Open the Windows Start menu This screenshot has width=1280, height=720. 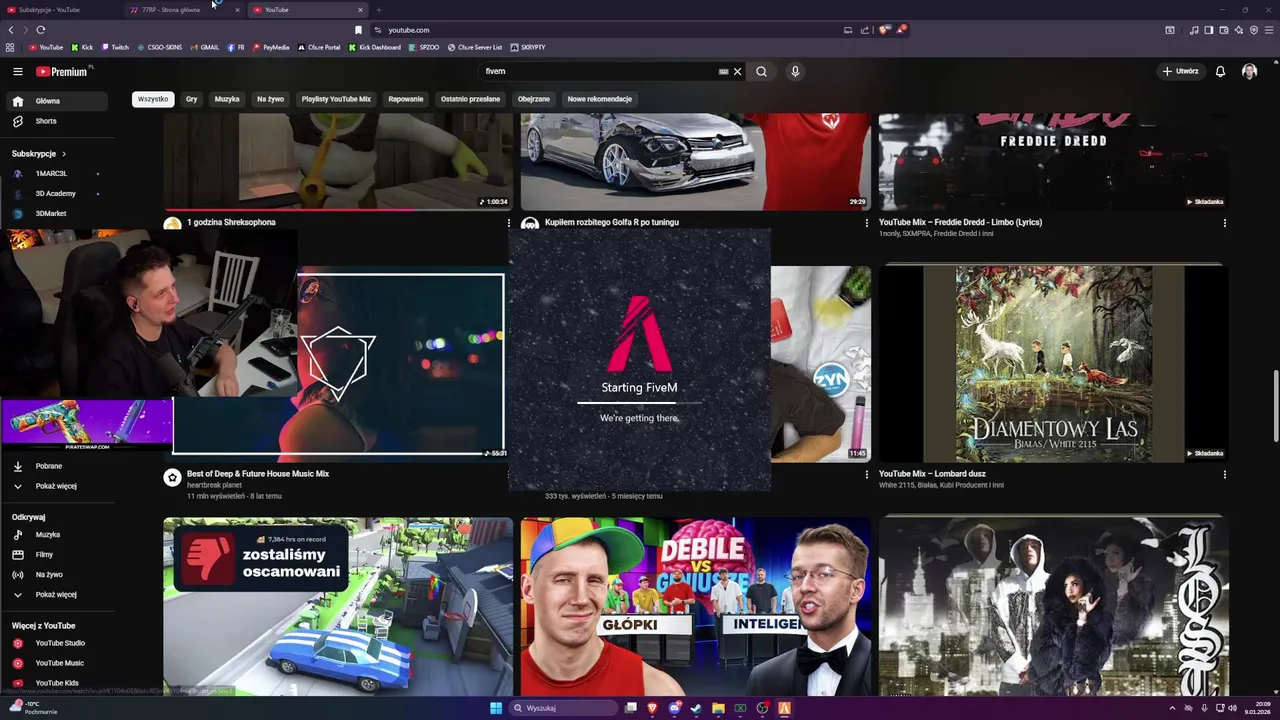(x=496, y=708)
